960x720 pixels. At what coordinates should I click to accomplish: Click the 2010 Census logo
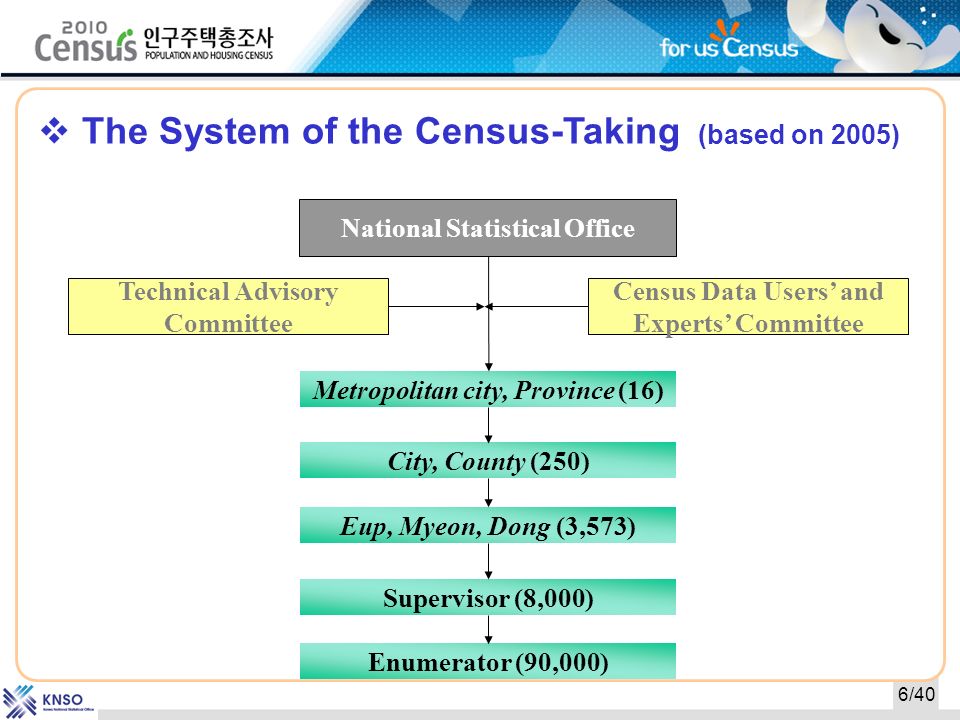(86, 42)
